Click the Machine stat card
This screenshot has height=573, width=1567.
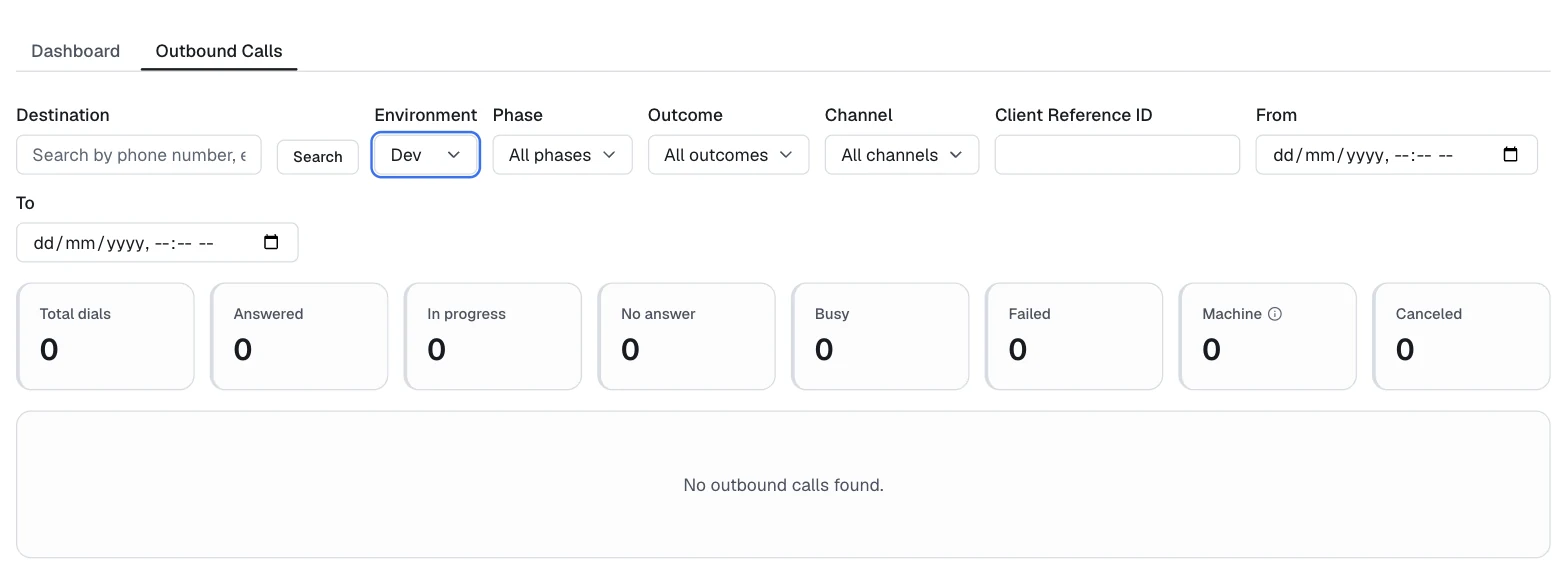click(x=1268, y=336)
